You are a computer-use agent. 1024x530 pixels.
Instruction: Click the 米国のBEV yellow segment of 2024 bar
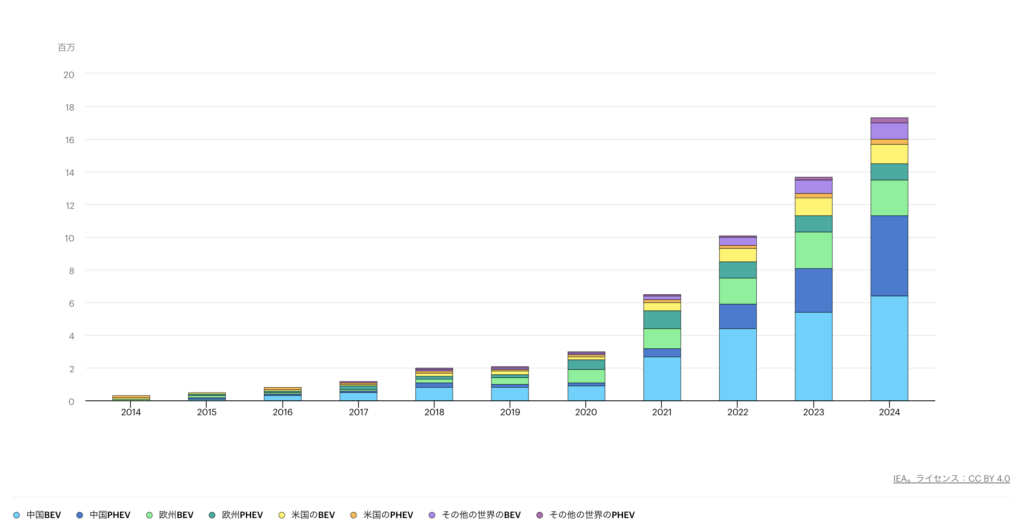click(889, 154)
